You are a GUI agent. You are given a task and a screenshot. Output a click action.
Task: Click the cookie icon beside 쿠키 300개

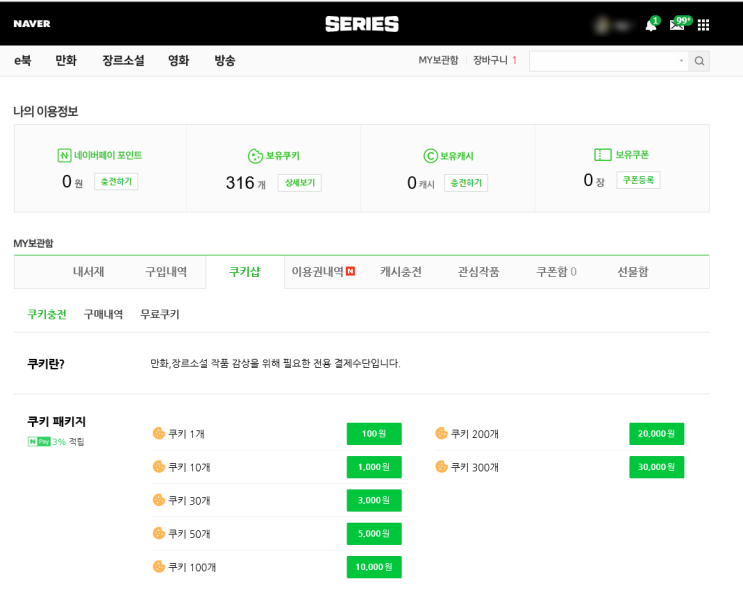pyautogui.click(x=441, y=467)
